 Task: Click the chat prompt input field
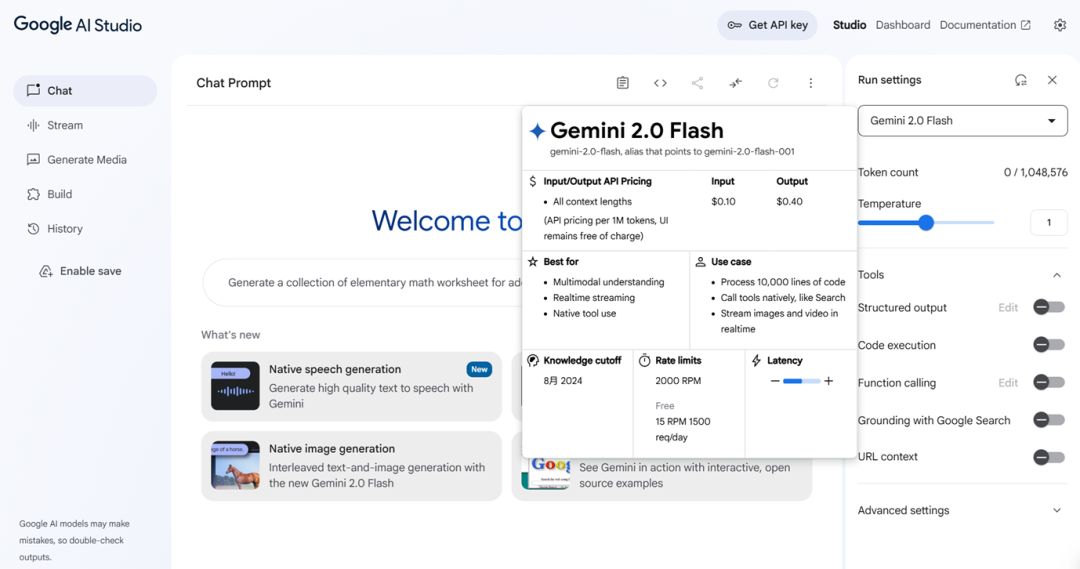point(363,282)
